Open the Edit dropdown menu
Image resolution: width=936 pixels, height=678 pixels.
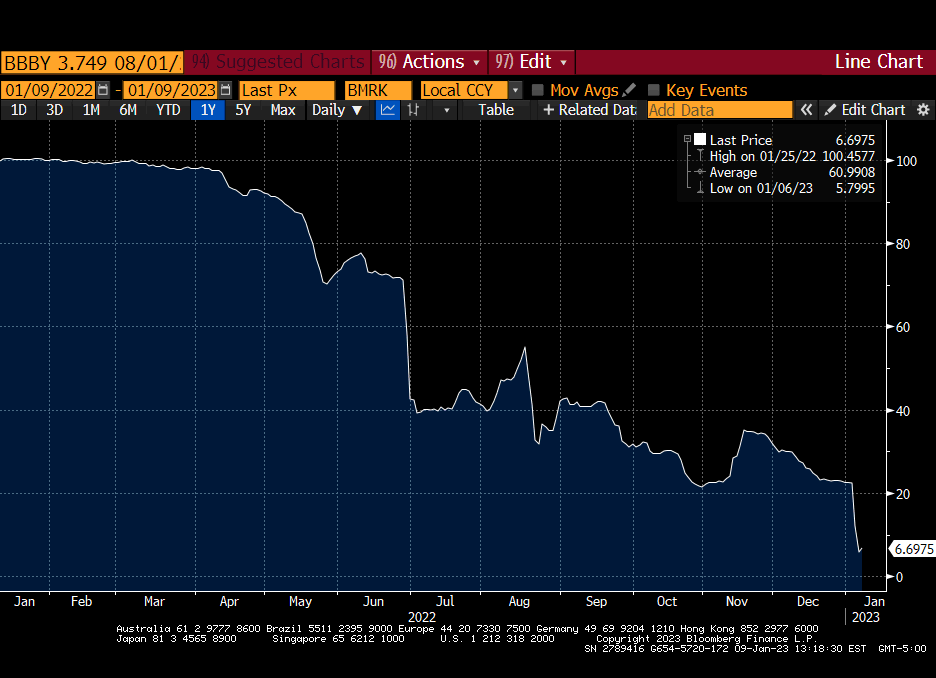[x=531, y=61]
